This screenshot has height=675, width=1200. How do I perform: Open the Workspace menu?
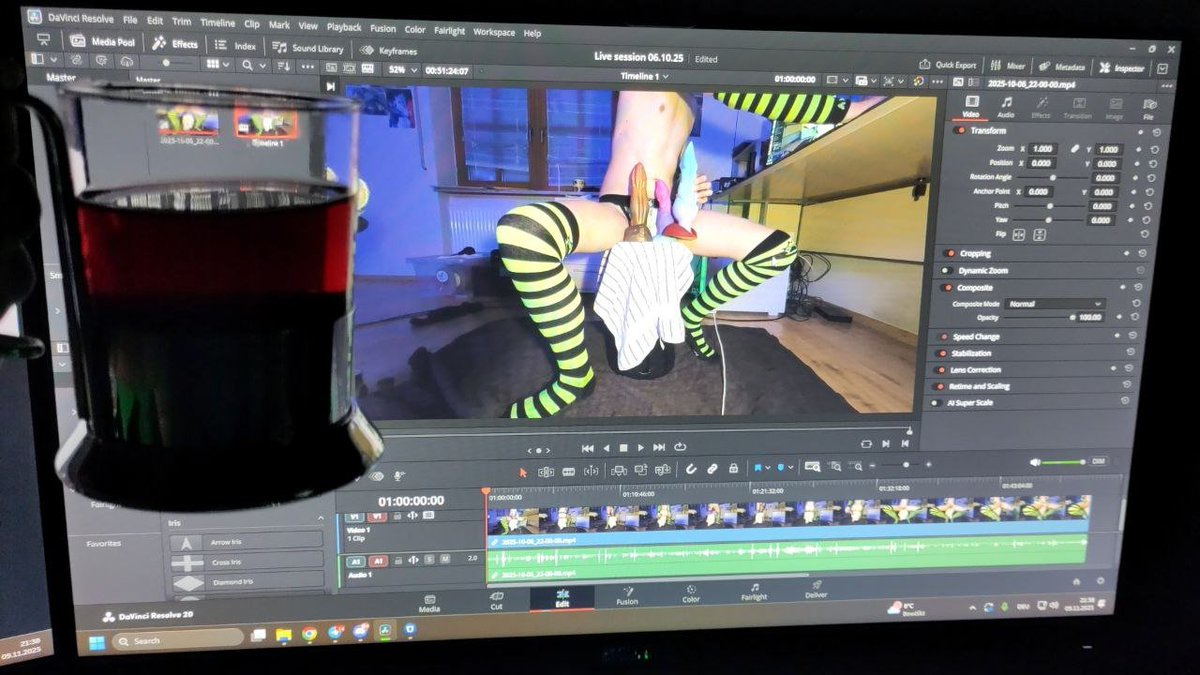(x=495, y=31)
